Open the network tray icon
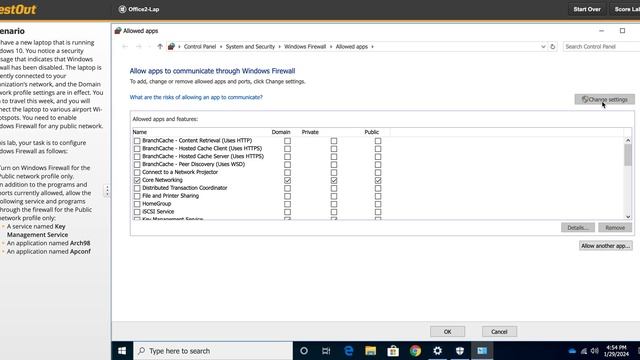 pyautogui.click(x=584, y=351)
